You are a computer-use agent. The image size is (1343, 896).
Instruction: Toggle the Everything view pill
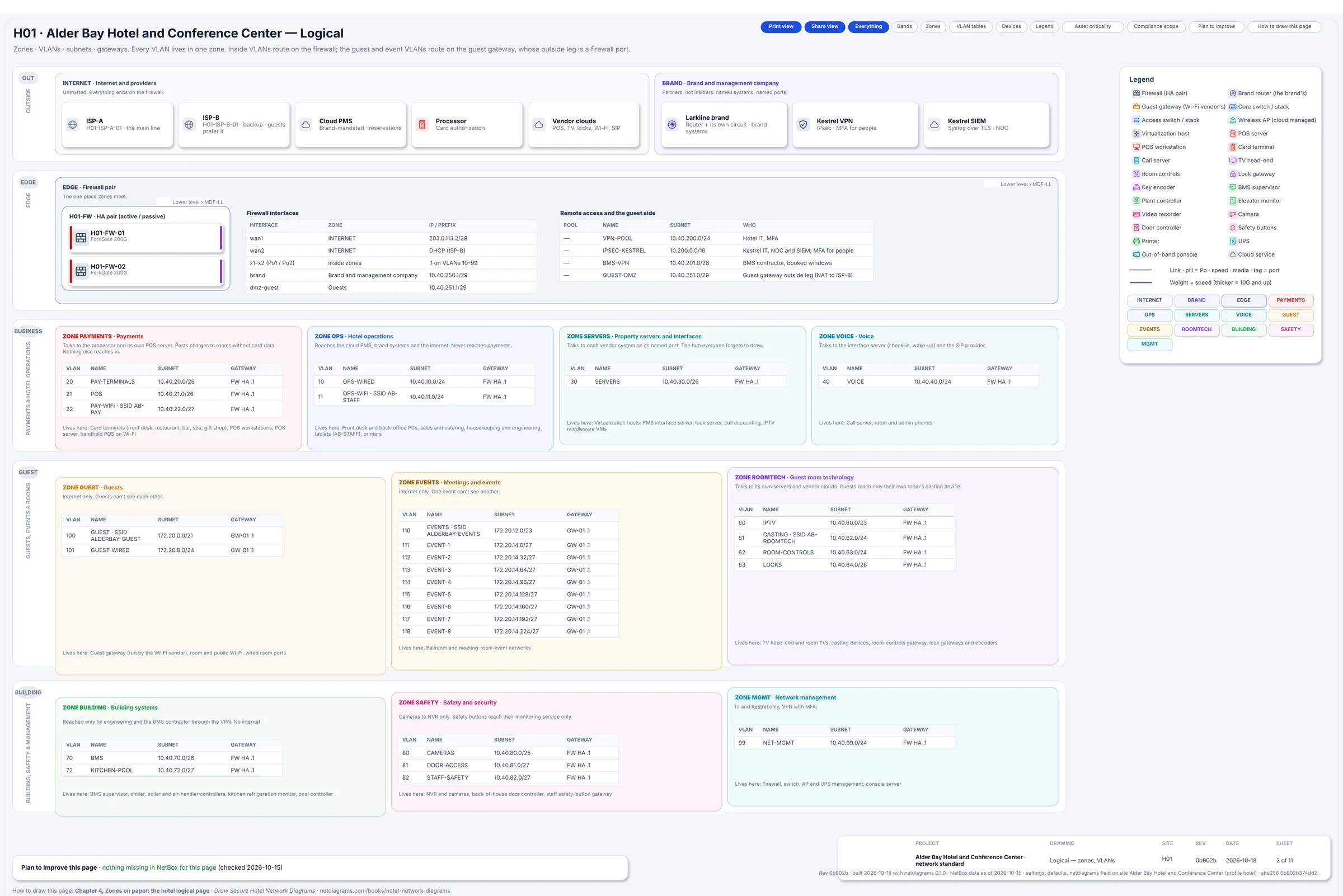pos(868,27)
